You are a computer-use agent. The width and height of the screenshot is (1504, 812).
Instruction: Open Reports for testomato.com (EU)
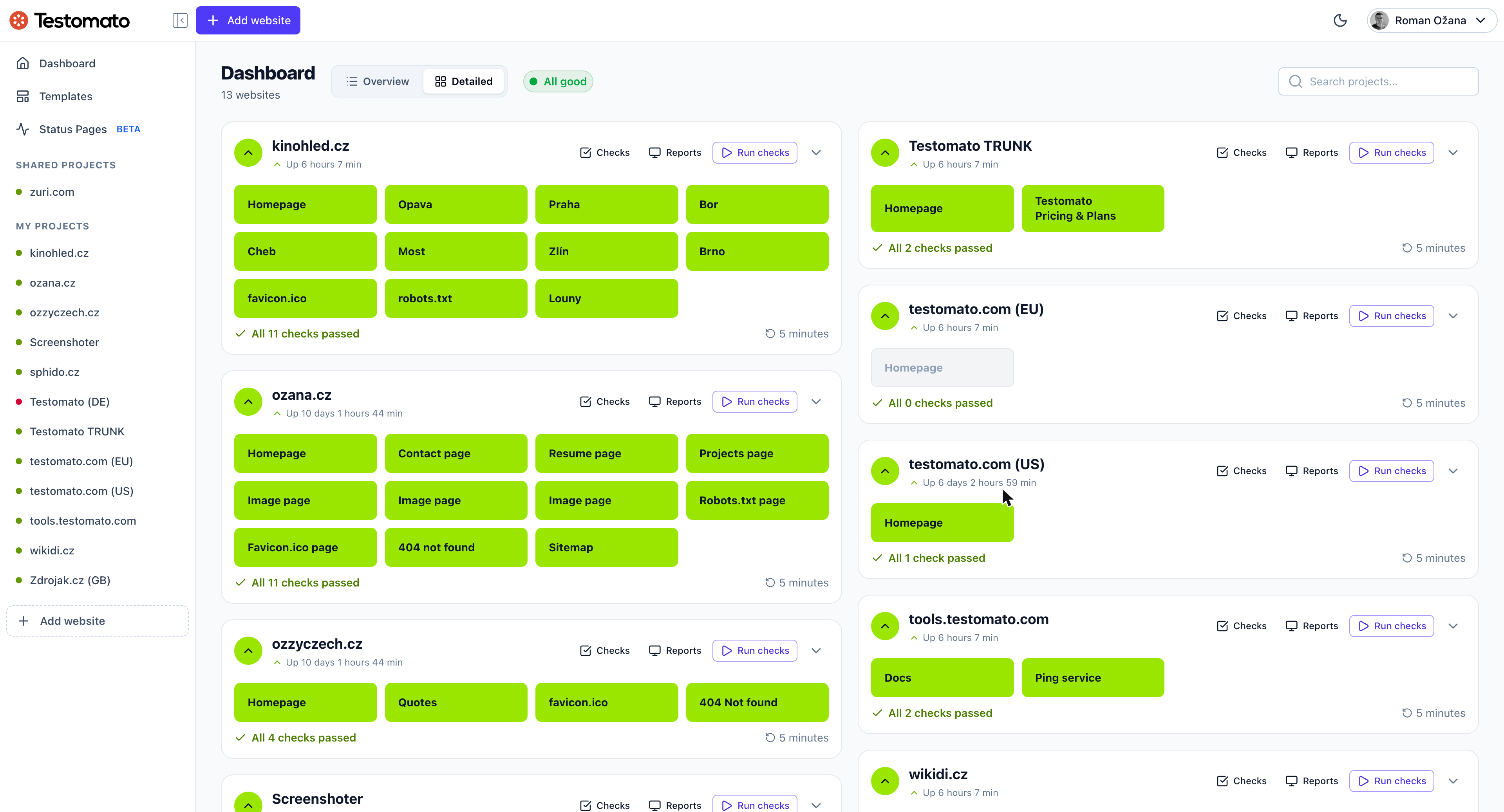click(x=1312, y=316)
